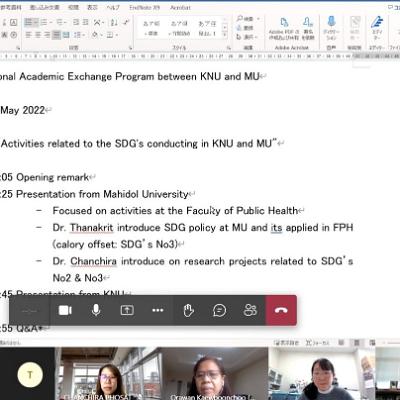Align text left
Screen dimensions: 400x400
[28, 35]
